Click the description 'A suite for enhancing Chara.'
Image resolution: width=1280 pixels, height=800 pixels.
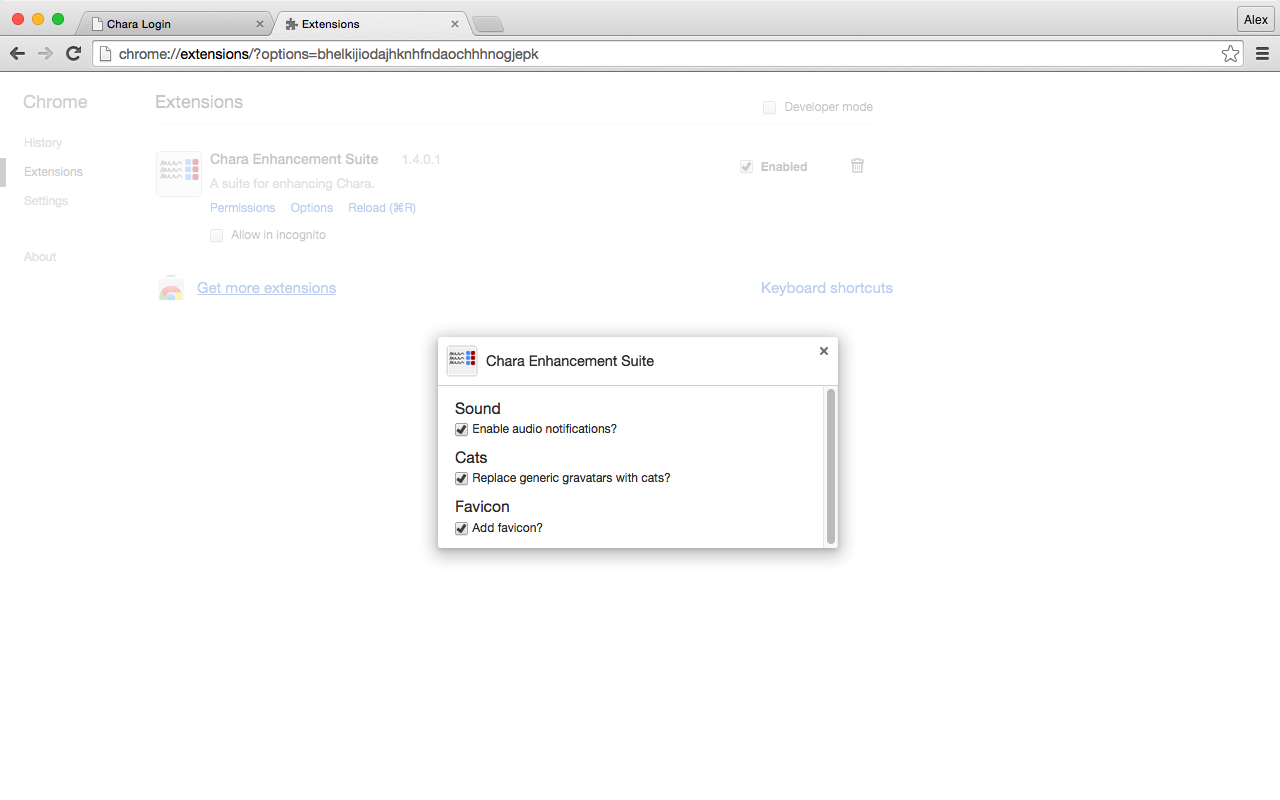point(292,184)
